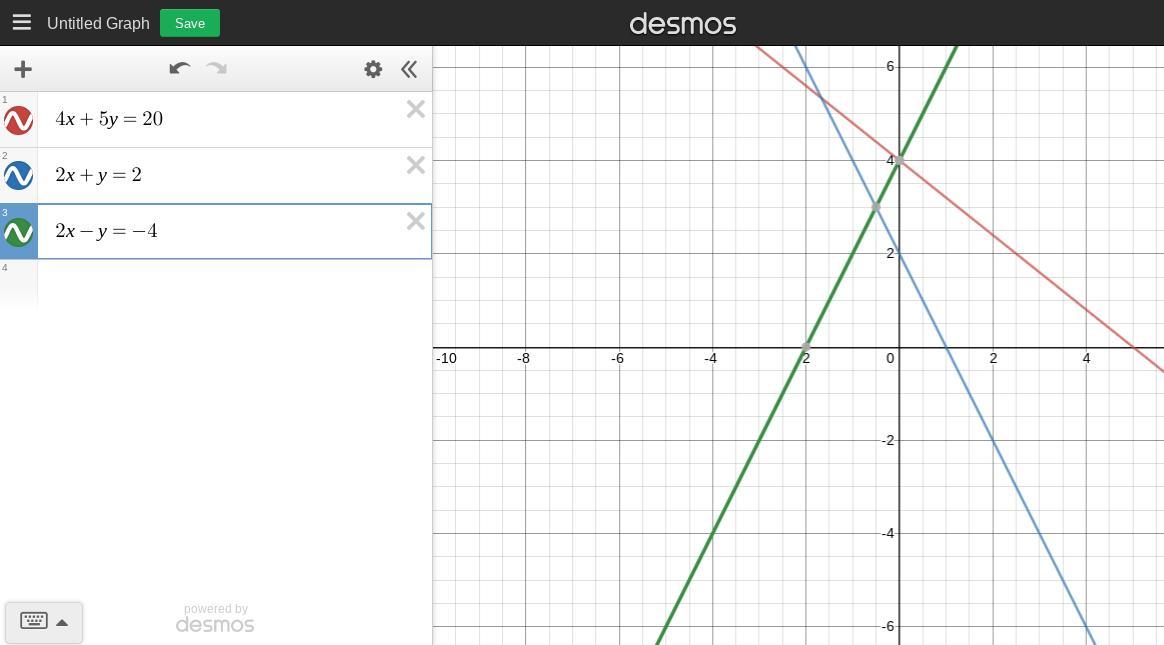This screenshot has width=1164, height=645.
Task: Toggle visibility of the blue 2x+y=2 line
Action: coord(19,176)
